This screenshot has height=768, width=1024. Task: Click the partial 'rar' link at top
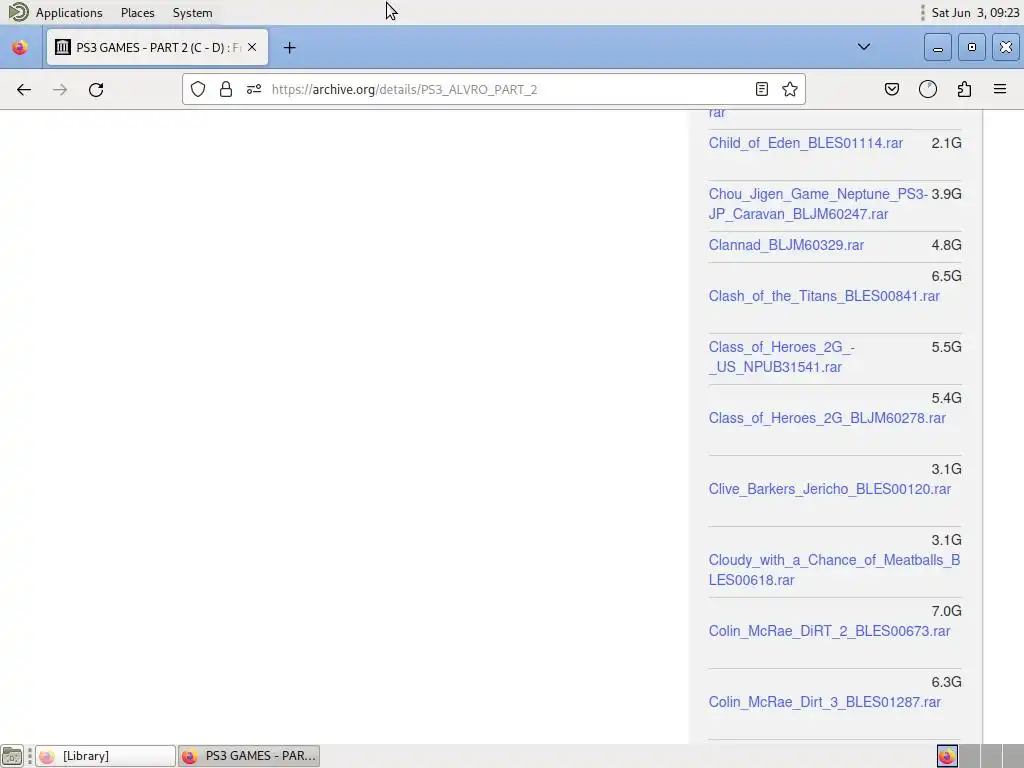pos(716,113)
